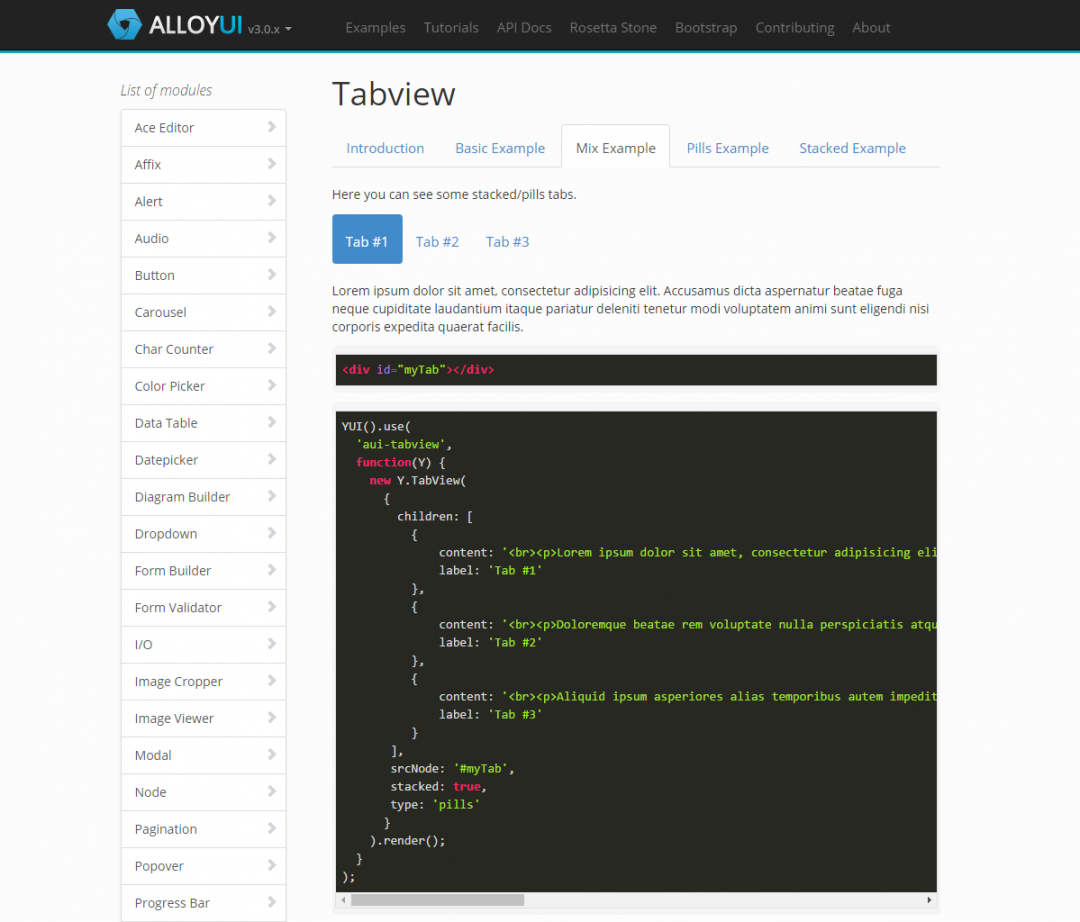Open Ace Editor module
This screenshot has height=922, width=1080.
[x=203, y=127]
